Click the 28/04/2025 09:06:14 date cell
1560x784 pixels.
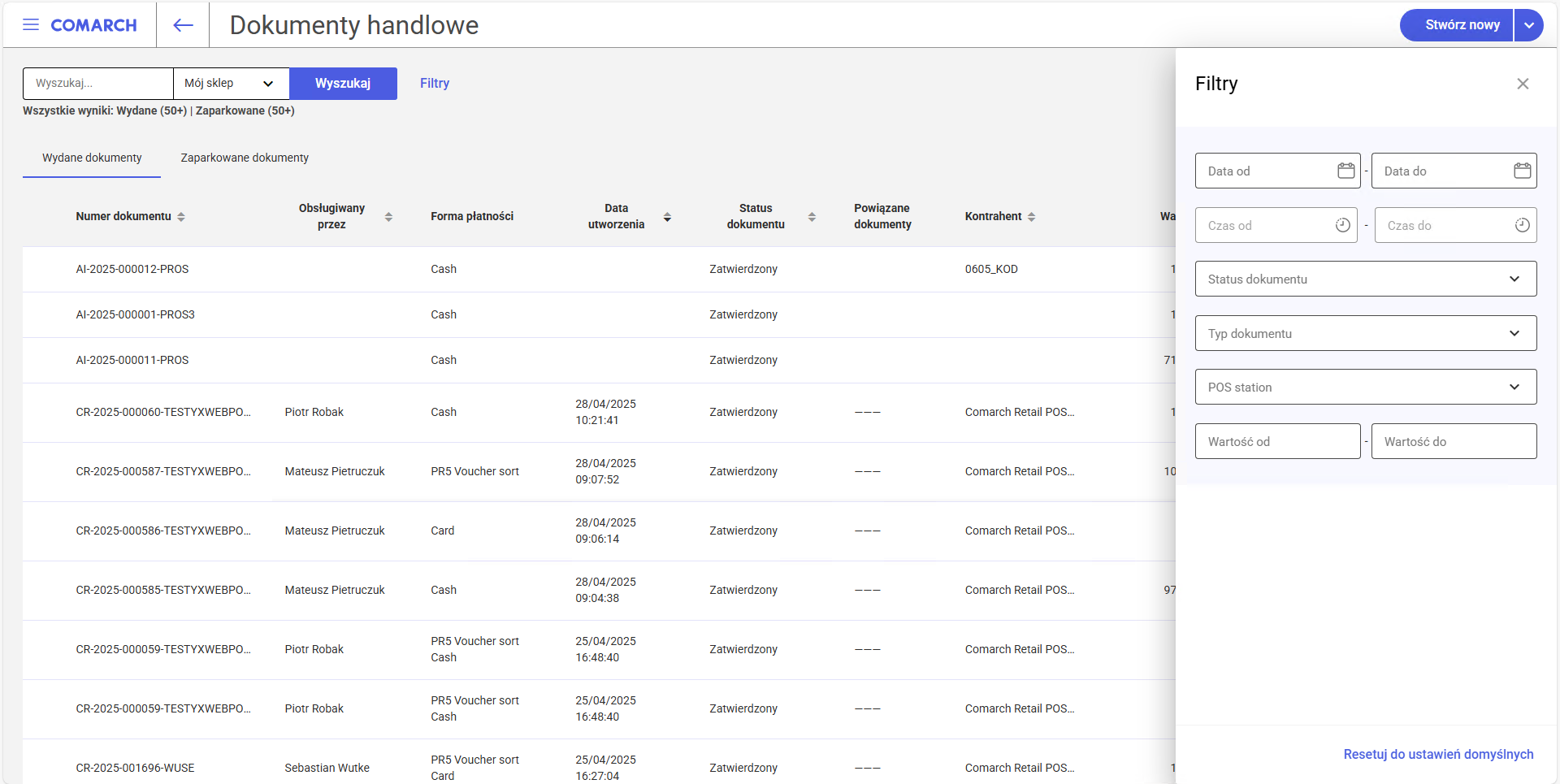click(x=605, y=531)
